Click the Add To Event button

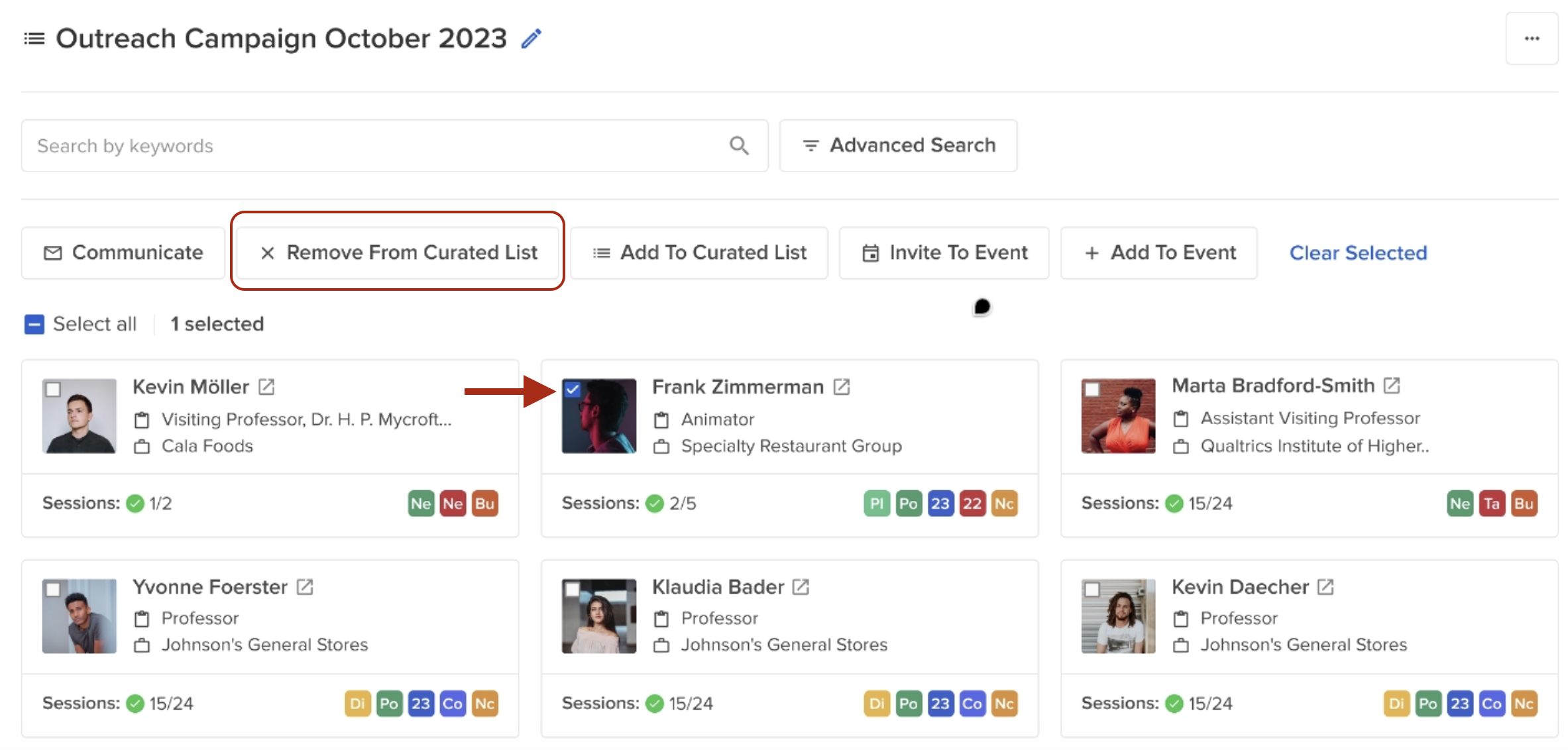coord(1158,252)
